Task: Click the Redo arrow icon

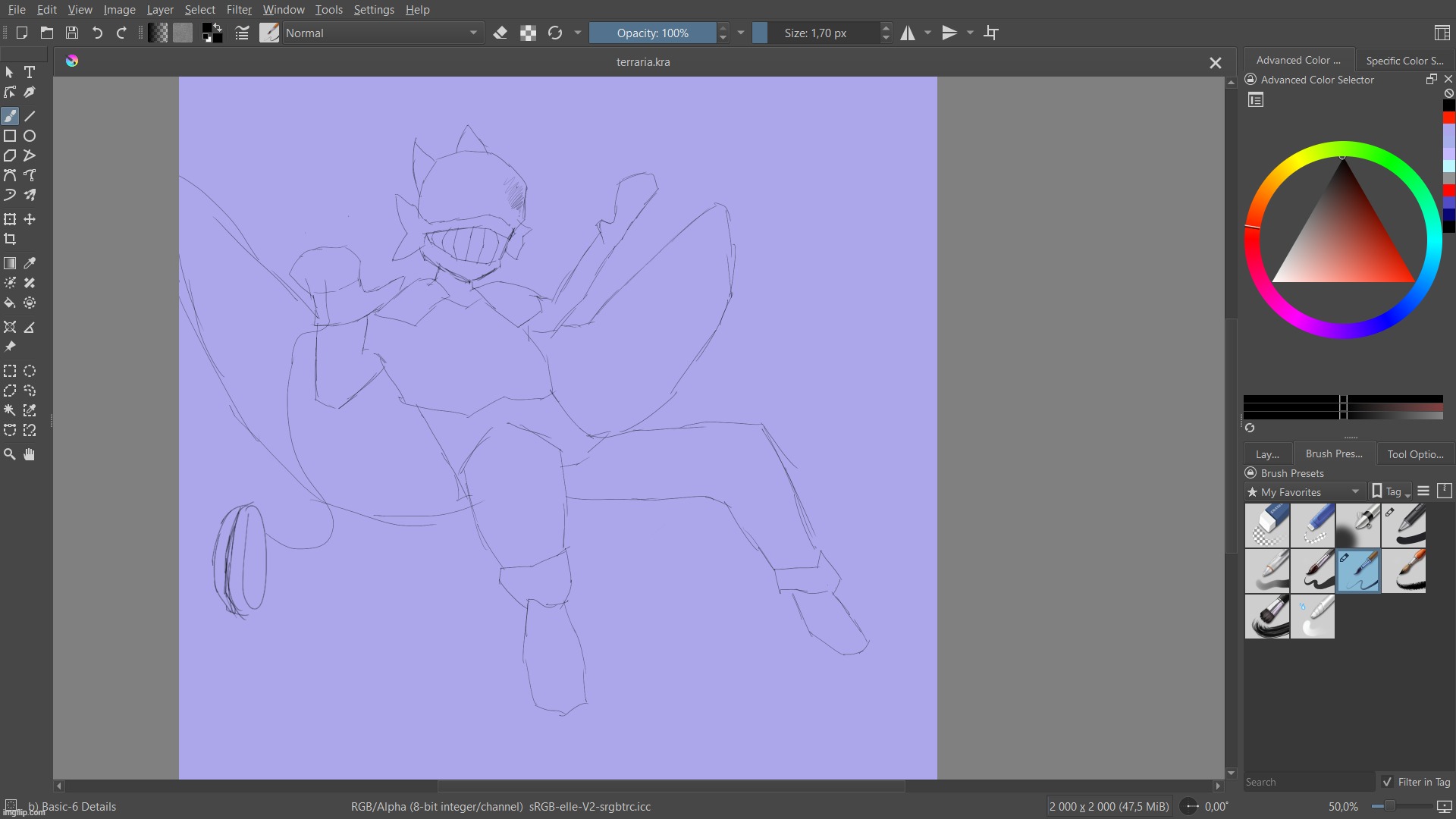Action: point(121,33)
